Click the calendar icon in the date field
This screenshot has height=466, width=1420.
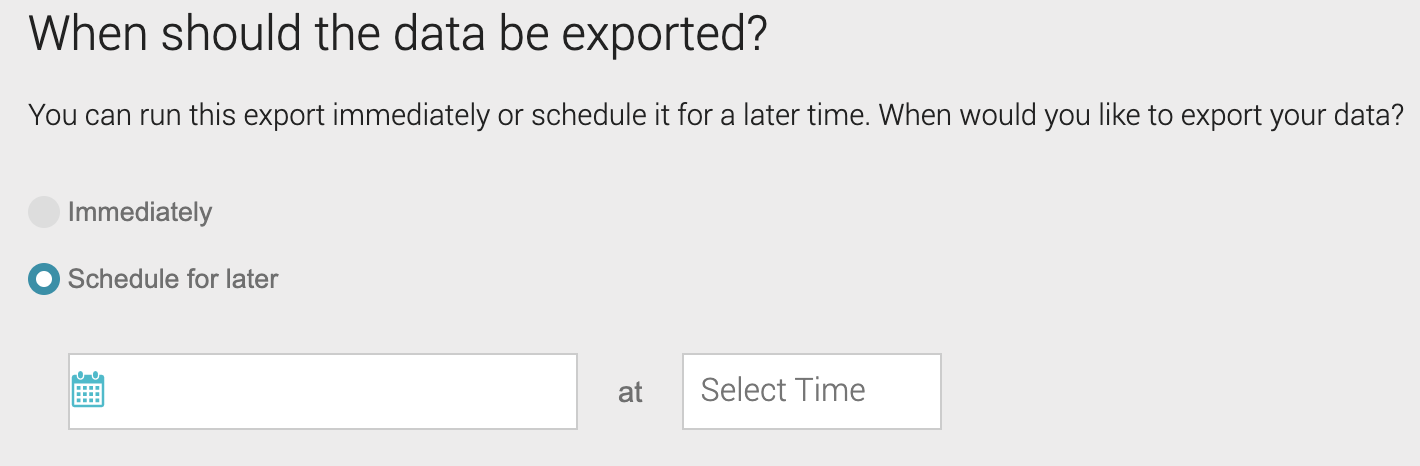[89, 390]
